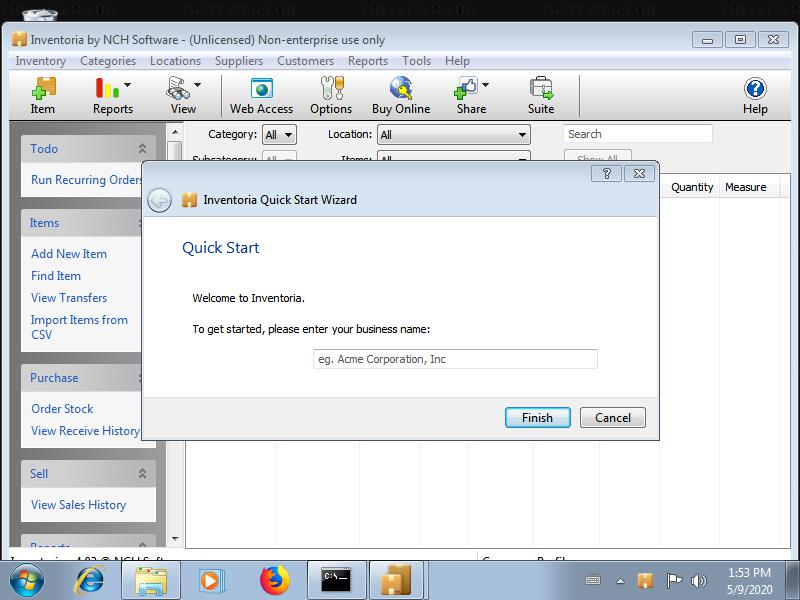Click the sidebar scroll up arrow
Screen dimensions: 800x600
pyautogui.click(x=175, y=132)
